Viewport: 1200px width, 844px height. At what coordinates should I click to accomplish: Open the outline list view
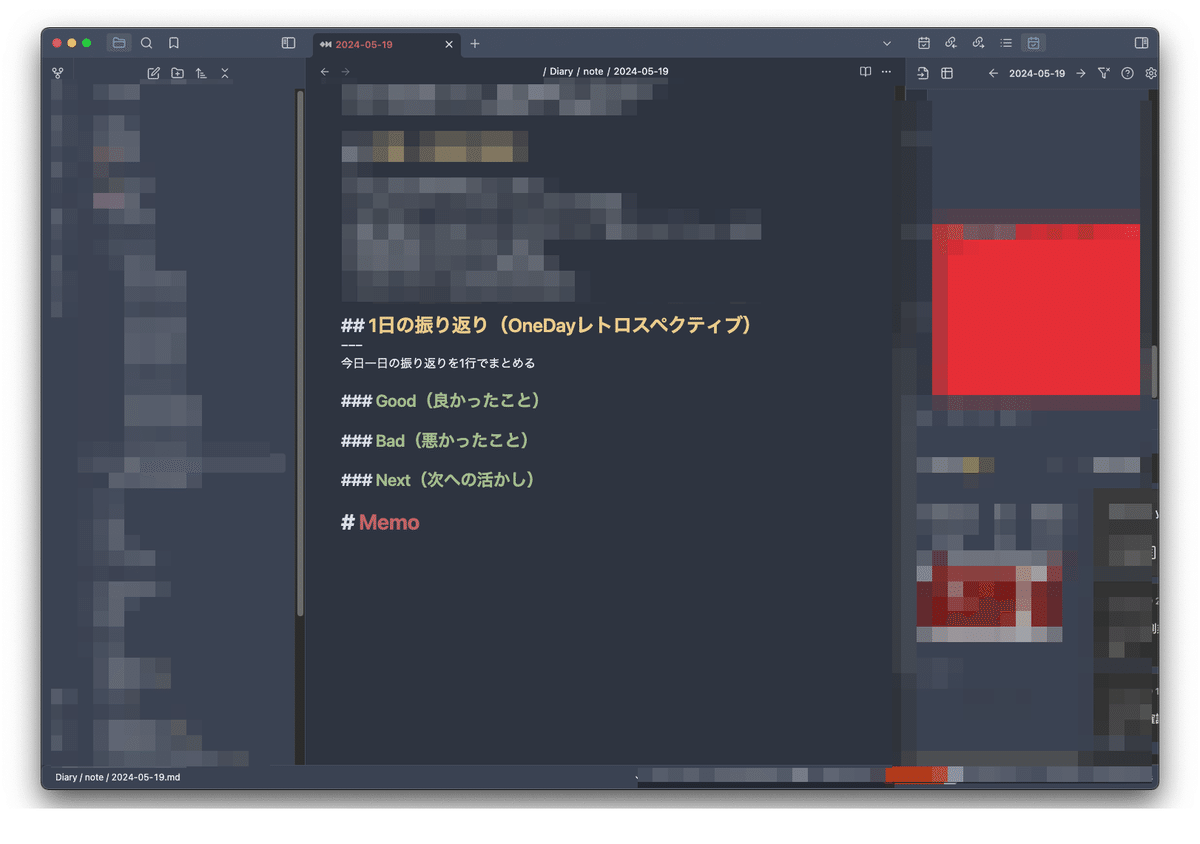tap(1006, 42)
